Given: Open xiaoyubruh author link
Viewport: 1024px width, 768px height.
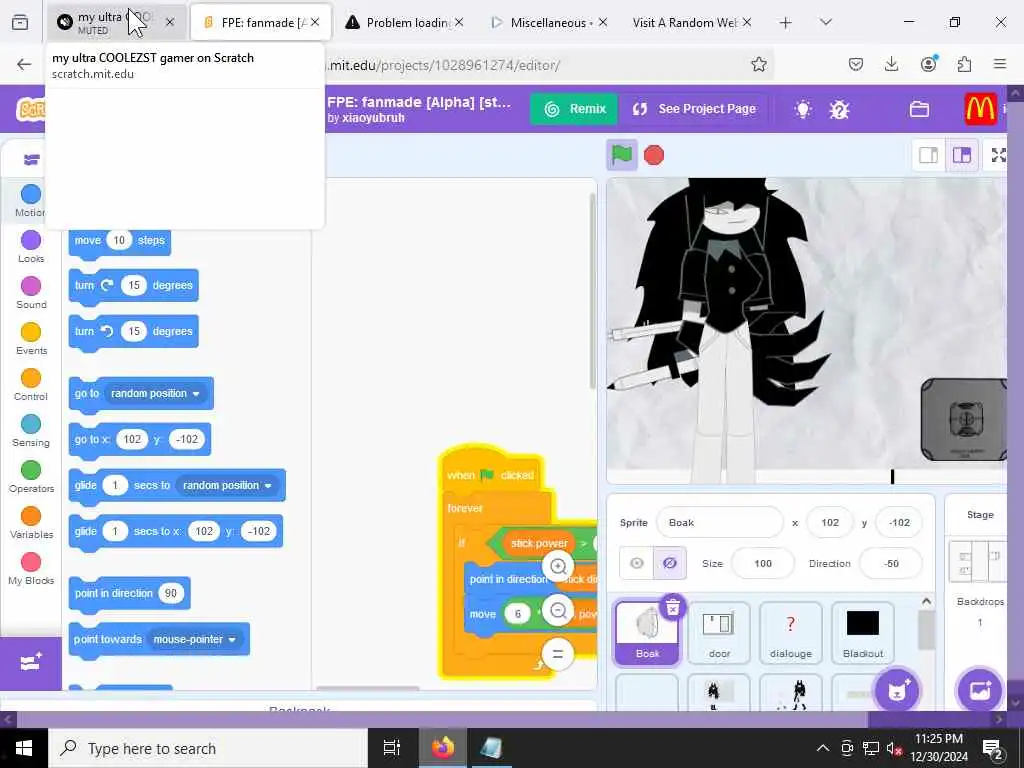Looking at the screenshot, I should tap(374, 118).
